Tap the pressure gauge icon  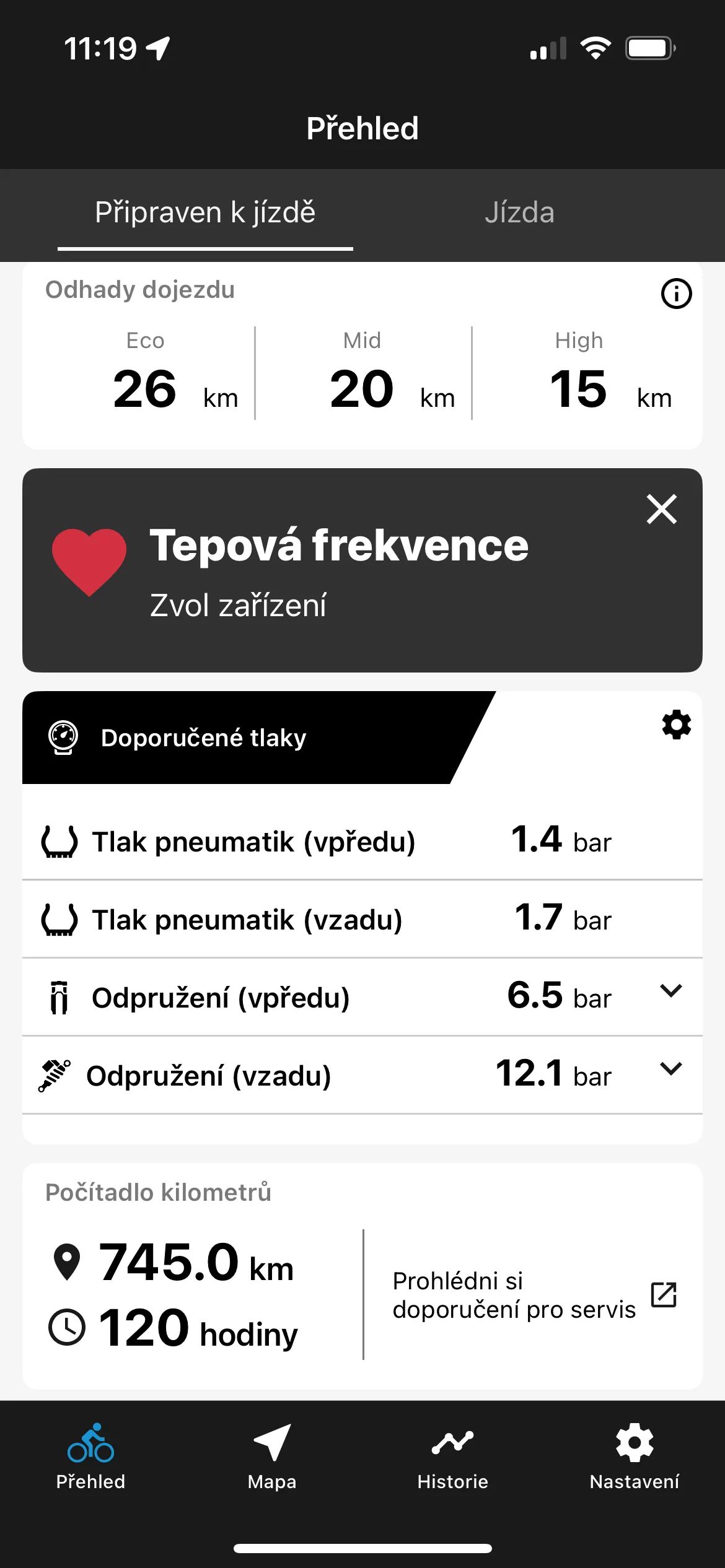pos(63,738)
